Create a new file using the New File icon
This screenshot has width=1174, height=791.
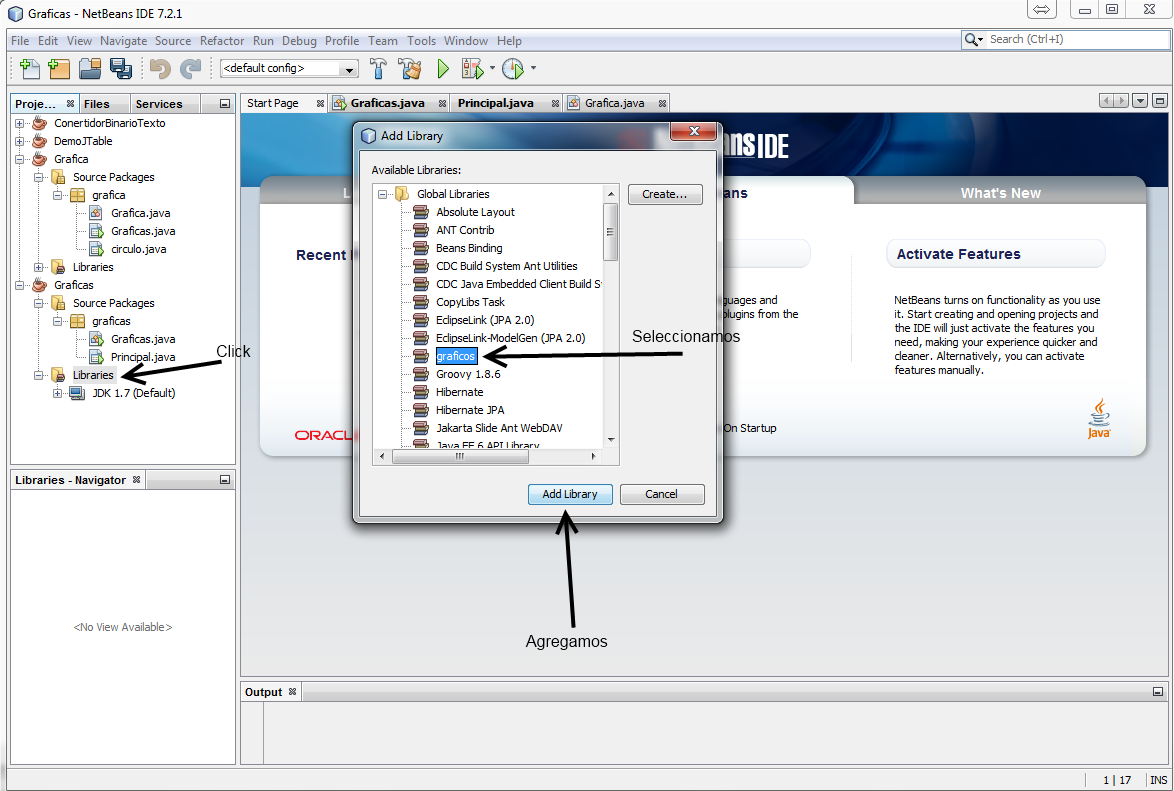coord(29,68)
